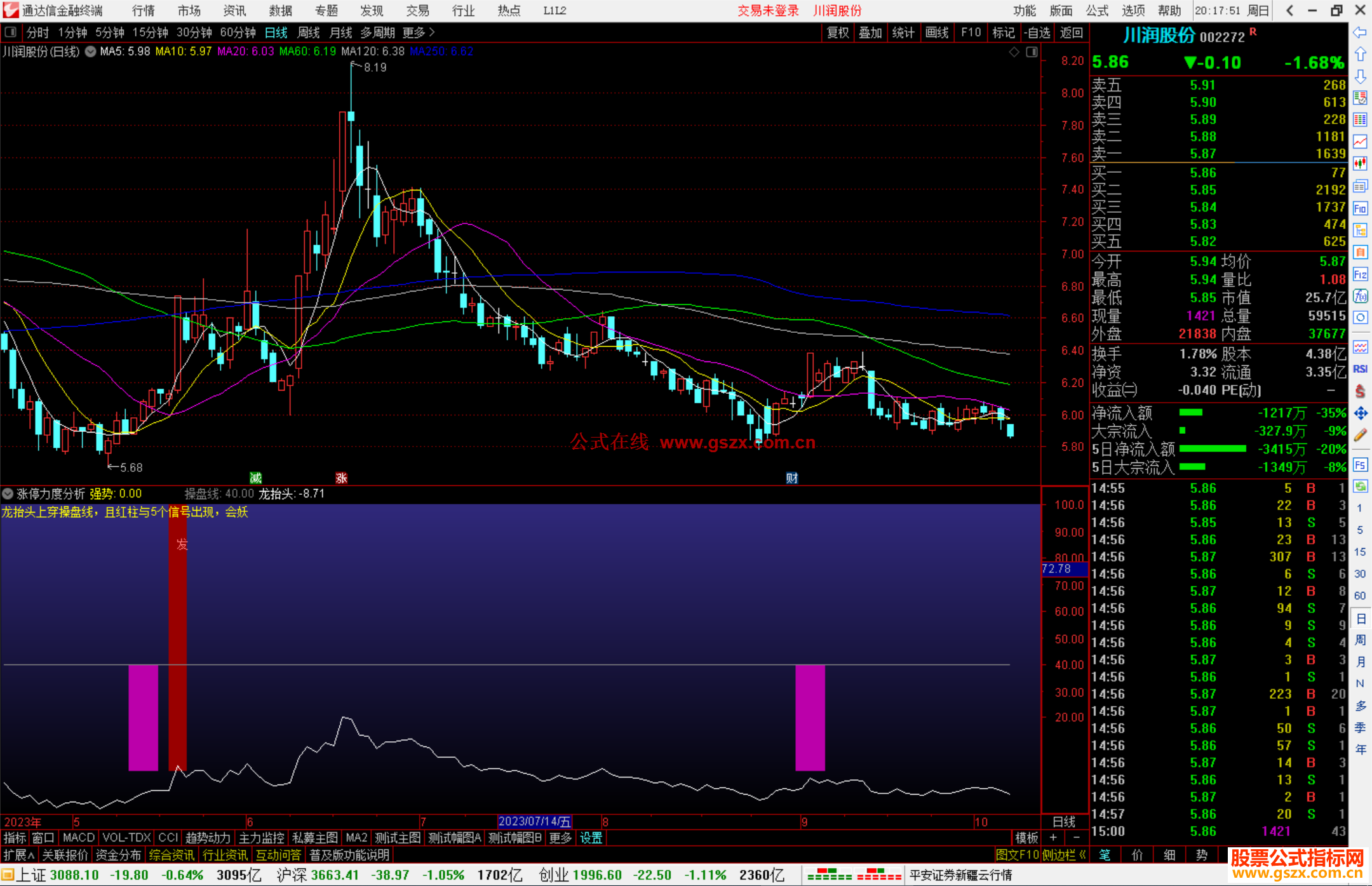1372x886 pixels.
Task: Expand the 更多 period options dropdown
Action: [x=419, y=32]
